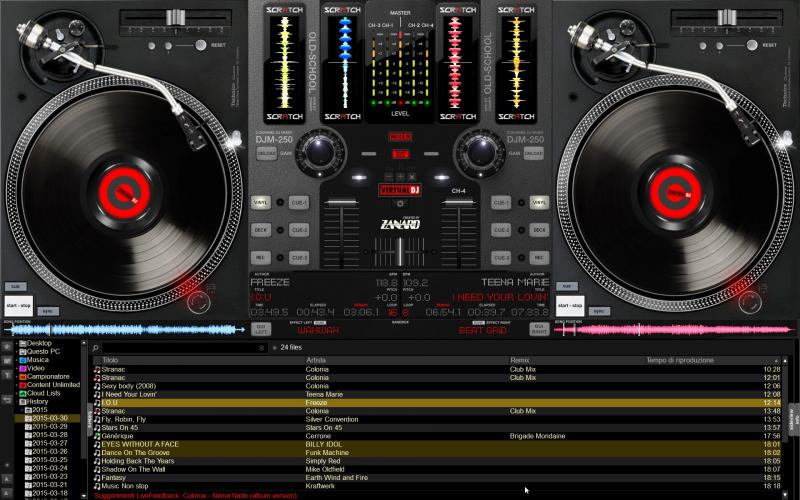Toggle right deck VINYL mode button
The width and height of the screenshot is (800, 500).
click(x=539, y=203)
